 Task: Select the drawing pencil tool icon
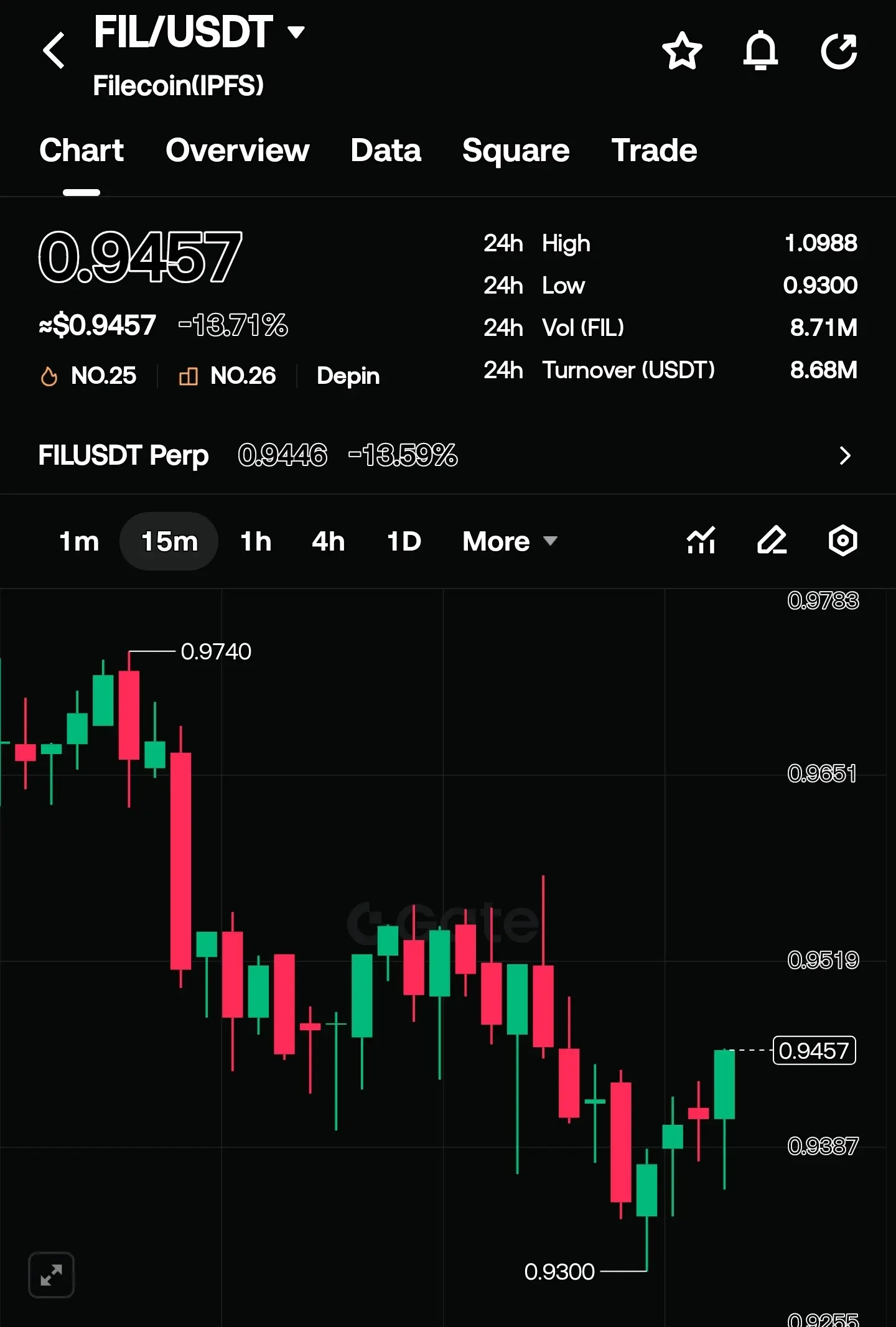772,540
